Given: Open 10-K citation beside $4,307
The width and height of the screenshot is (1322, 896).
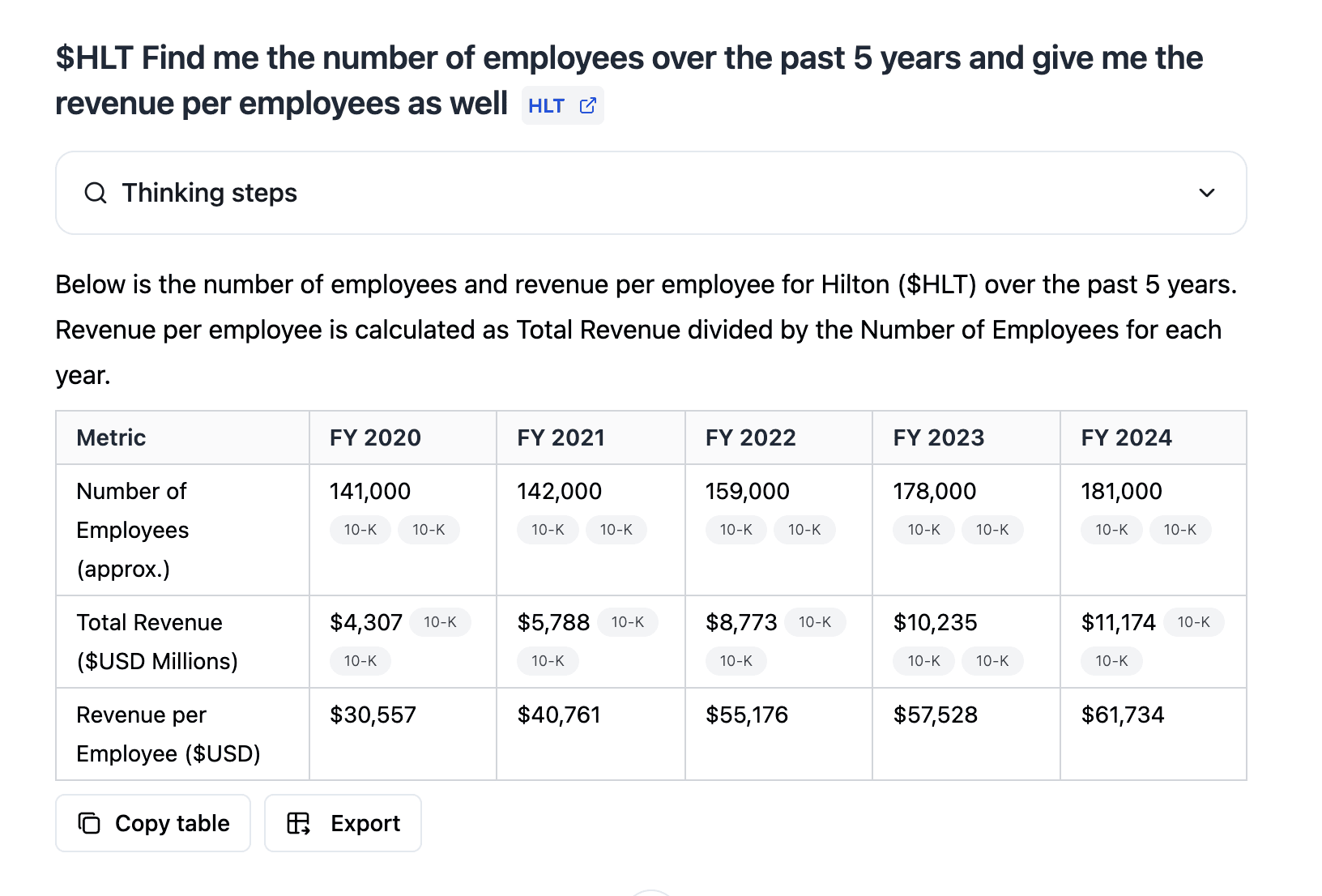Looking at the screenshot, I should tap(441, 622).
